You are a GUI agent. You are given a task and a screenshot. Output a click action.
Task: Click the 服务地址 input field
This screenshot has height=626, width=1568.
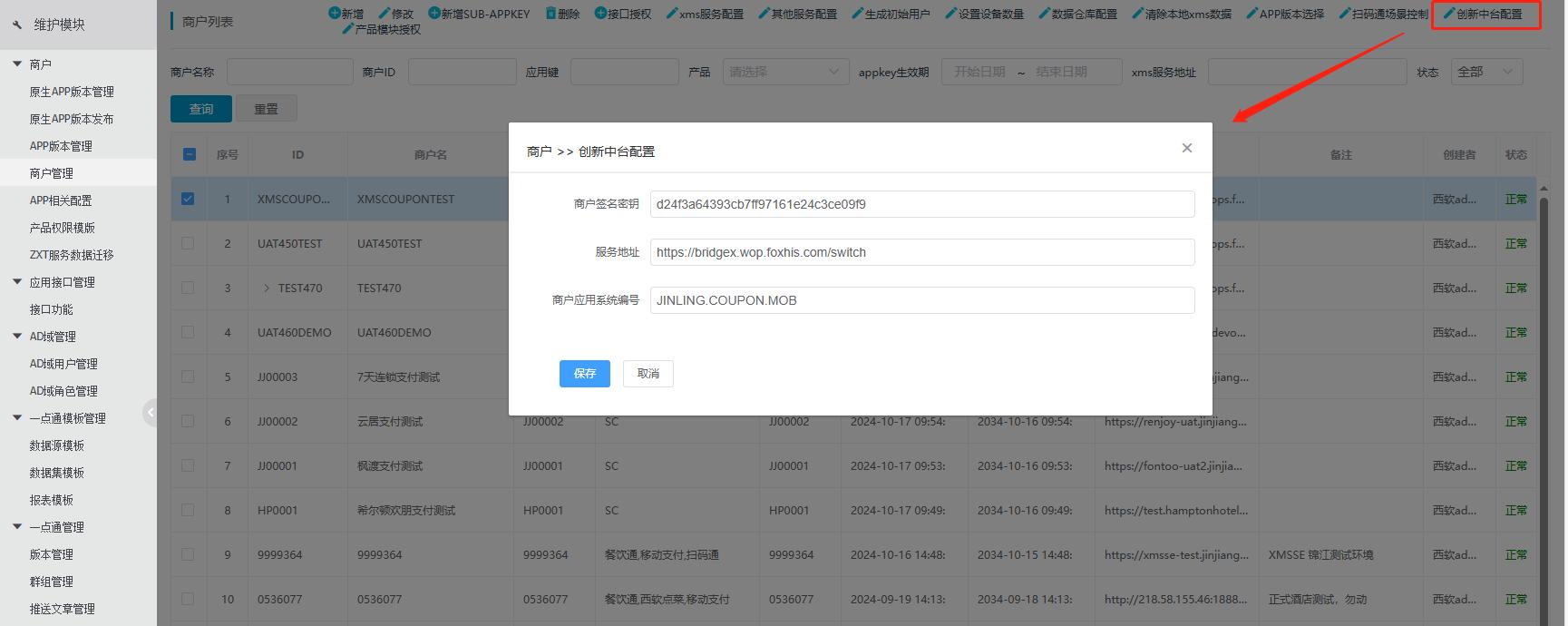click(922, 252)
